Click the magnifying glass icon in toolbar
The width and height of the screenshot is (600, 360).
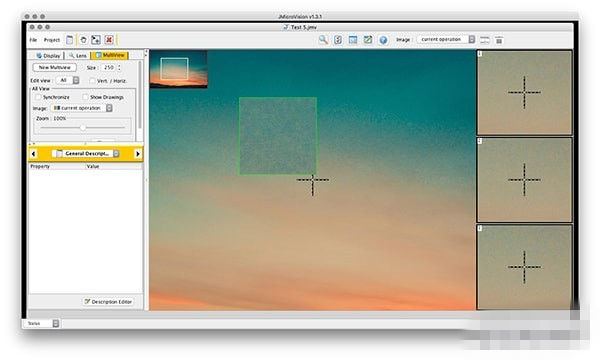(x=323, y=39)
